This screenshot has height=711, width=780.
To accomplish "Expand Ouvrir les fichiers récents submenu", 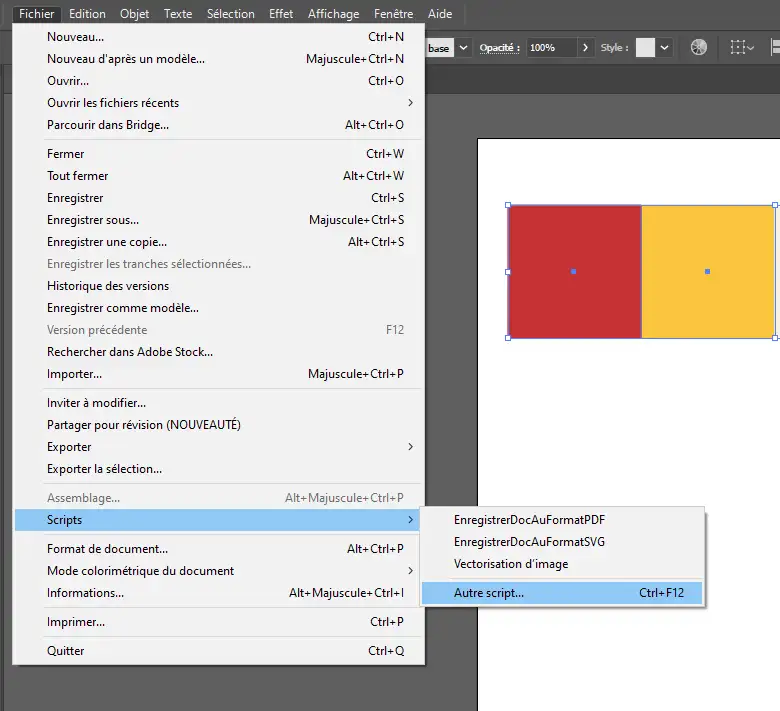I will [410, 103].
